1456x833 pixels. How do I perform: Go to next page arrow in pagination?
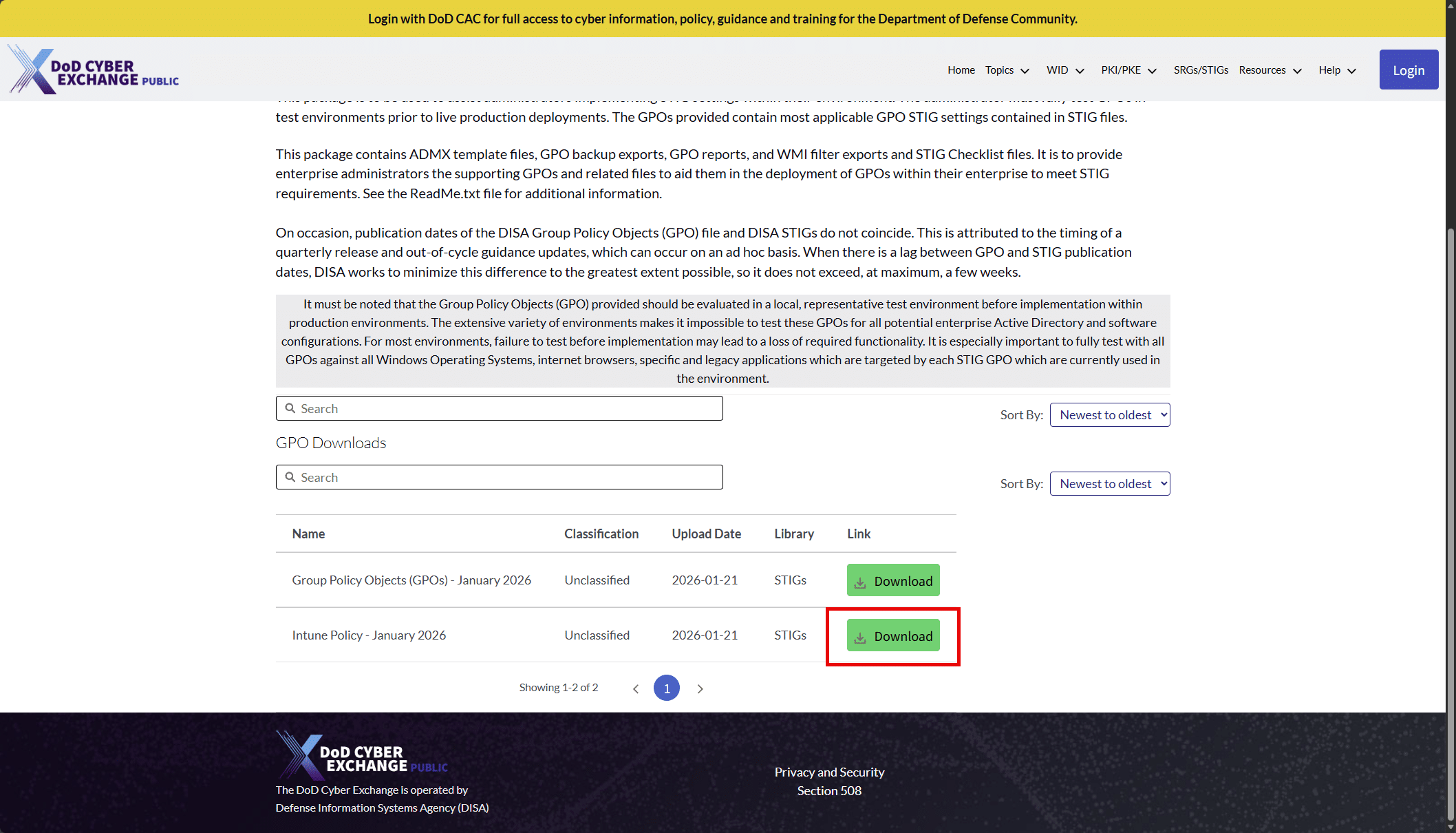[700, 688]
